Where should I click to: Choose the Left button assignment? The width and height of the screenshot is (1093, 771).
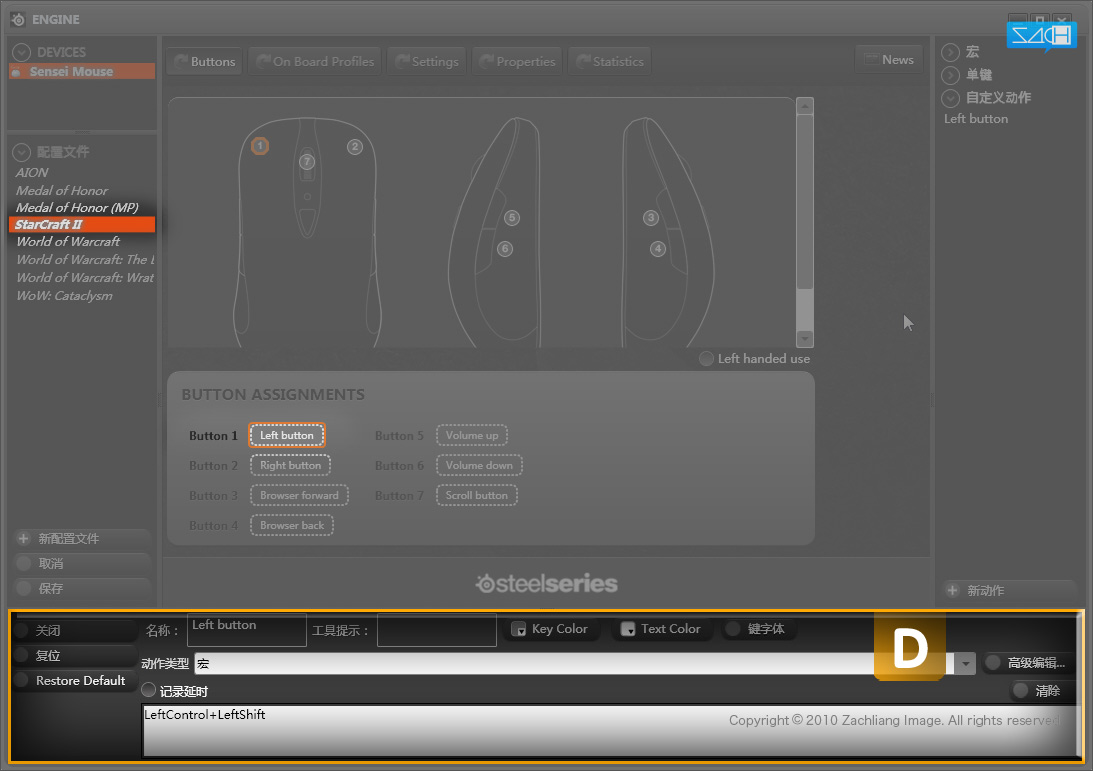pyautogui.click(x=286, y=435)
